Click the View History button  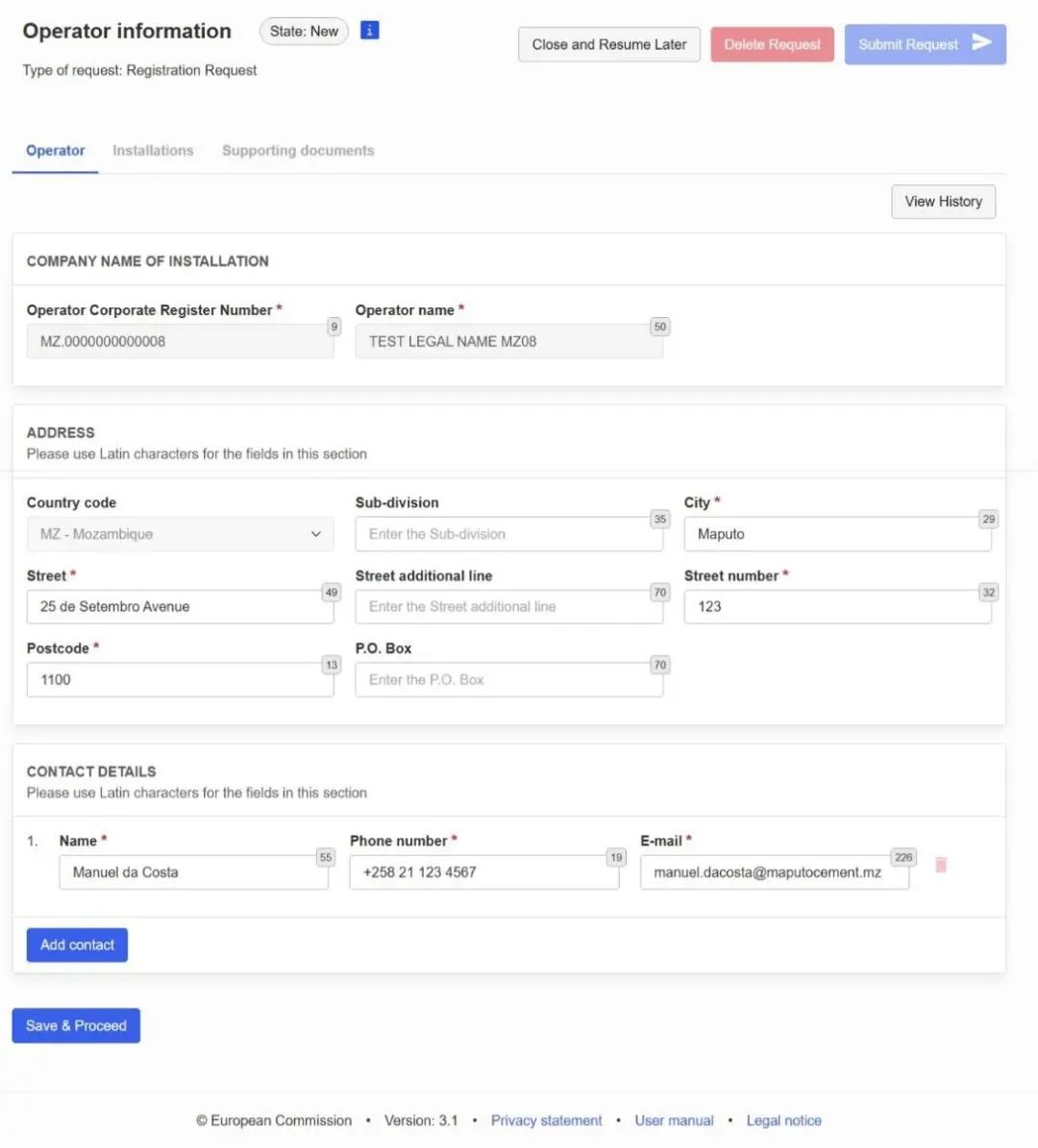click(944, 202)
